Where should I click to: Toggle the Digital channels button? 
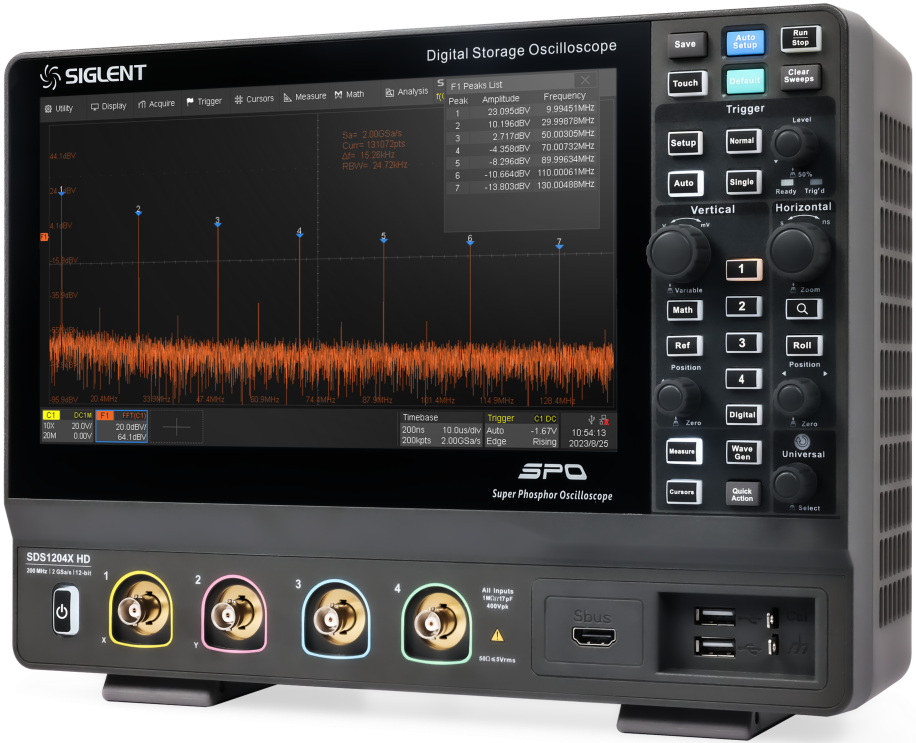743,415
